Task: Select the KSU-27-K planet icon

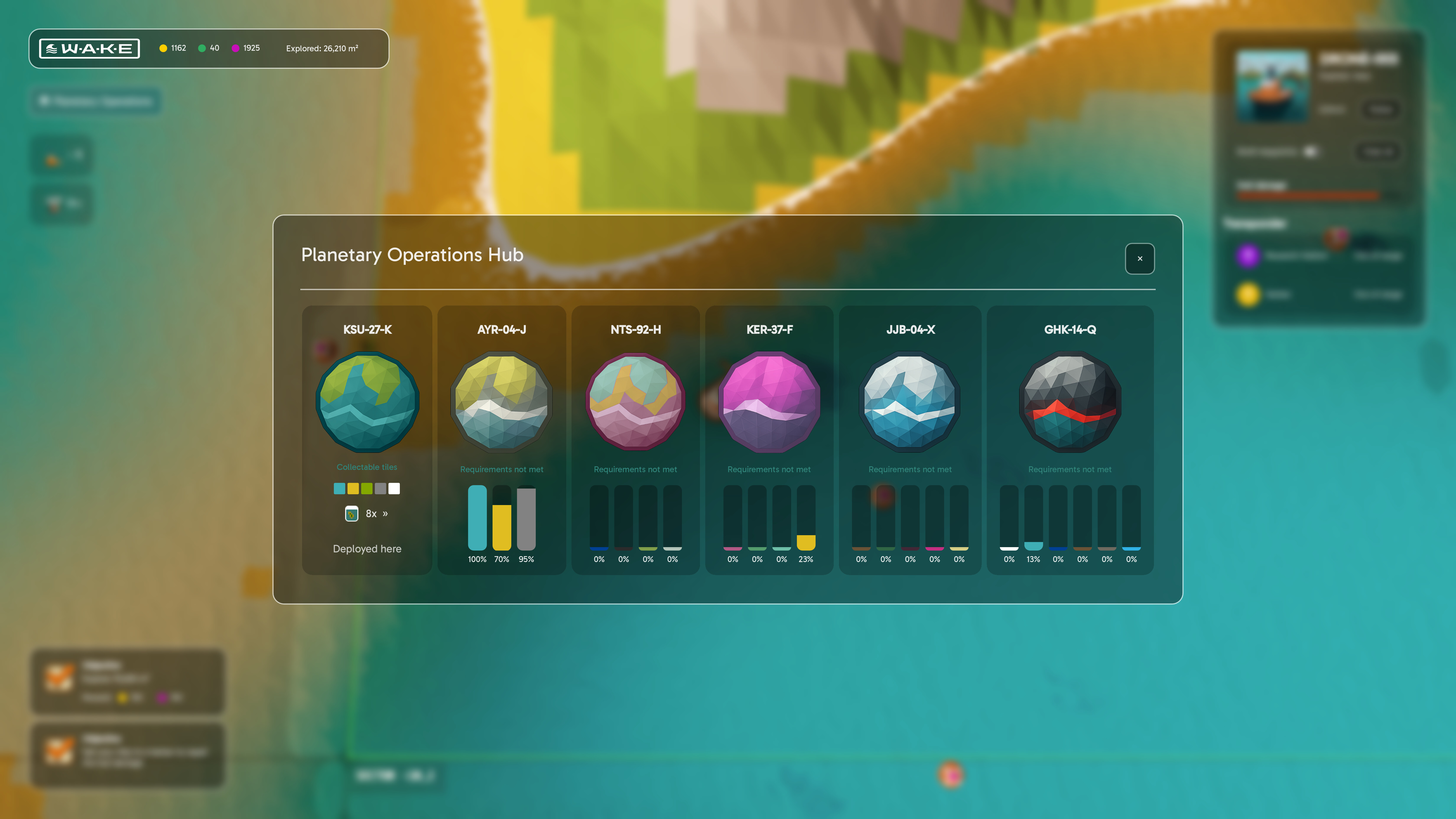Action: (367, 401)
